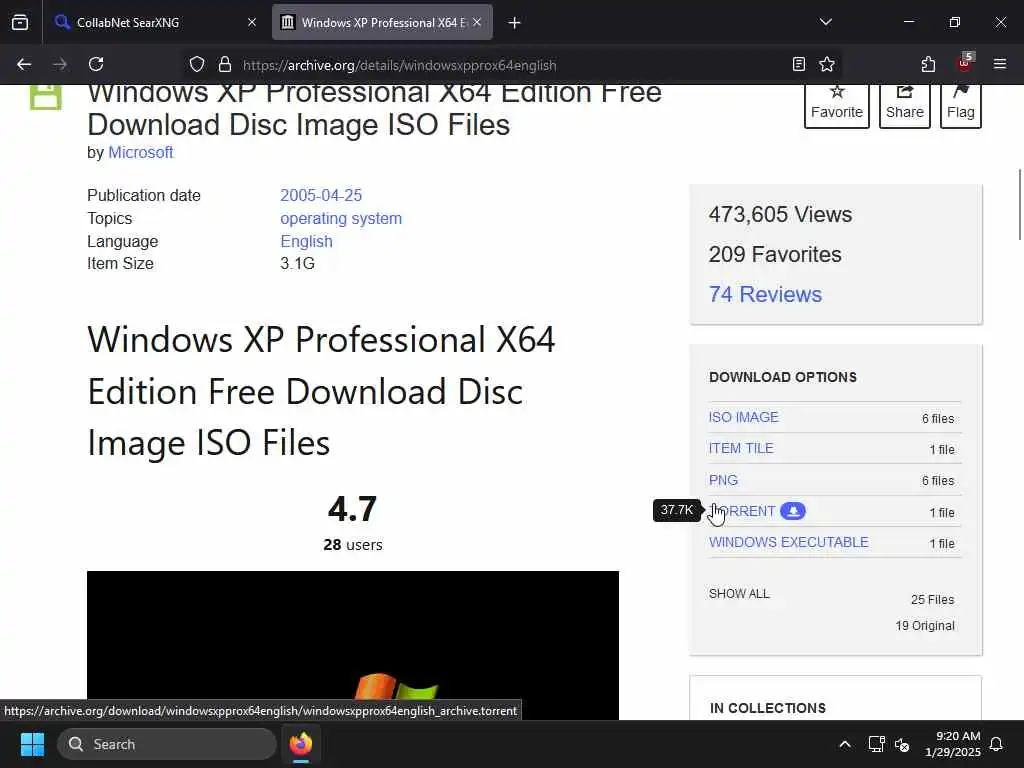1024x768 pixels.
Task: Open the notifications bell icon
Action: click(997, 744)
